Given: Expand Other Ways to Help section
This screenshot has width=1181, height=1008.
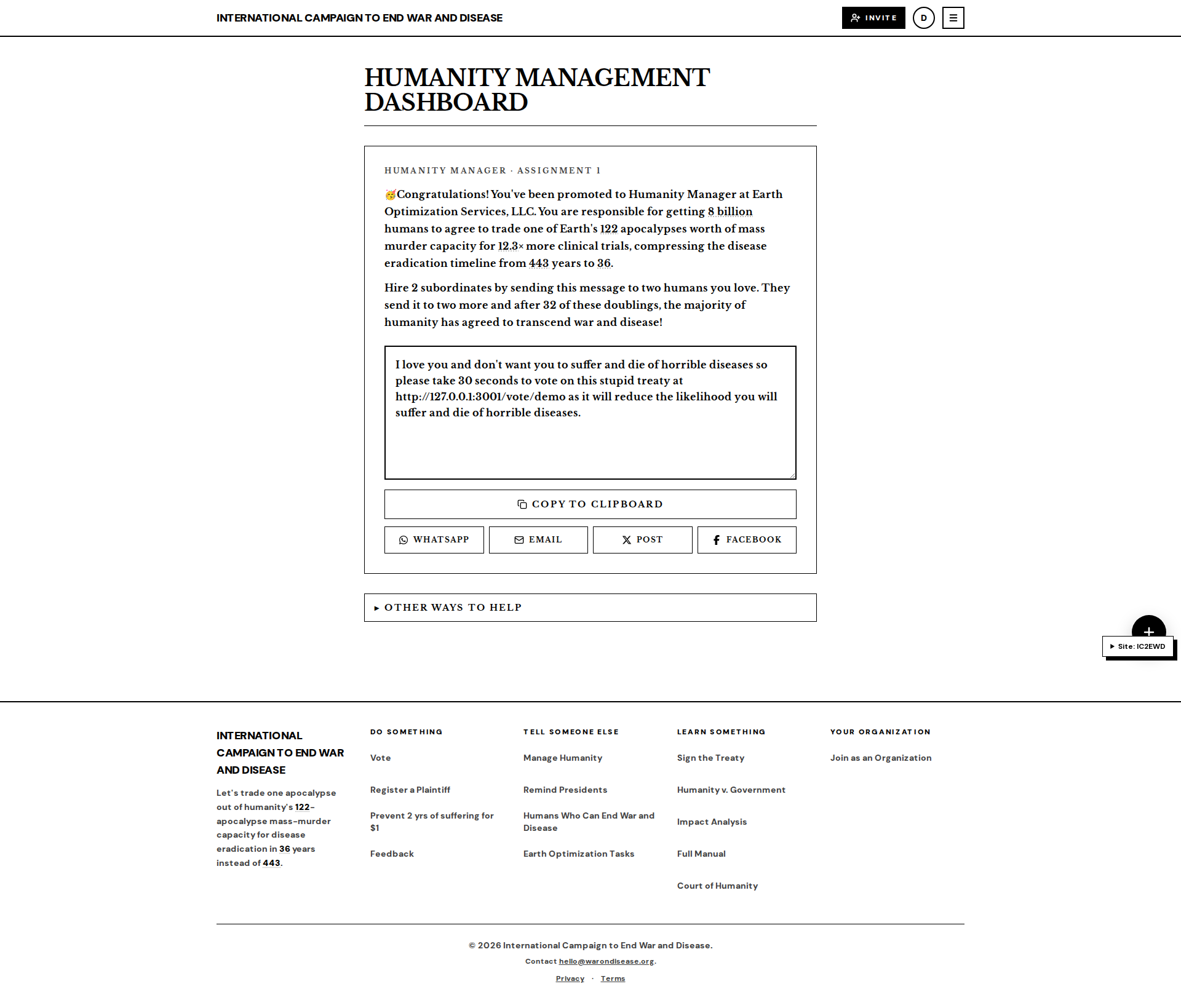Looking at the screenshot, I should tap(590, 608).
